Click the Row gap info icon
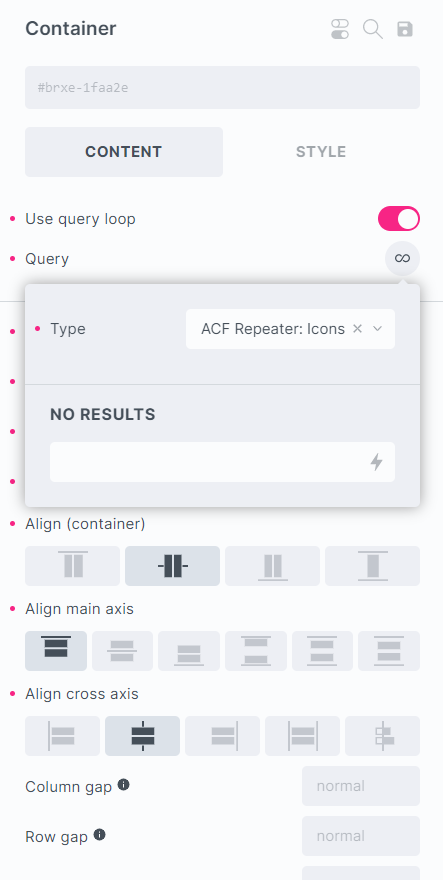The height and width of the screenshot is (880, 443). coord(99,835)
